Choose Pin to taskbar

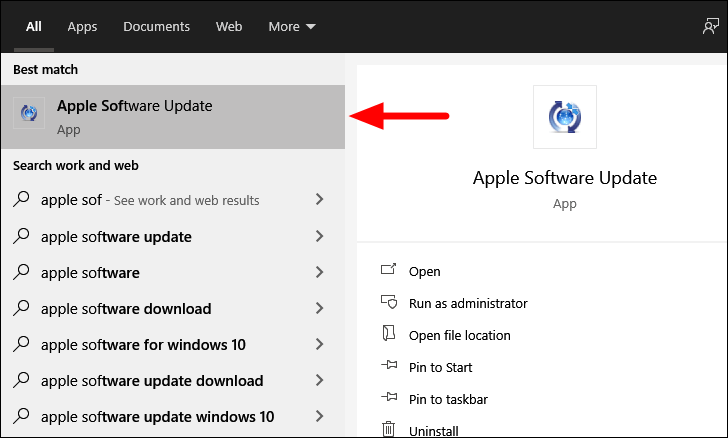click(x=448, y=399)
